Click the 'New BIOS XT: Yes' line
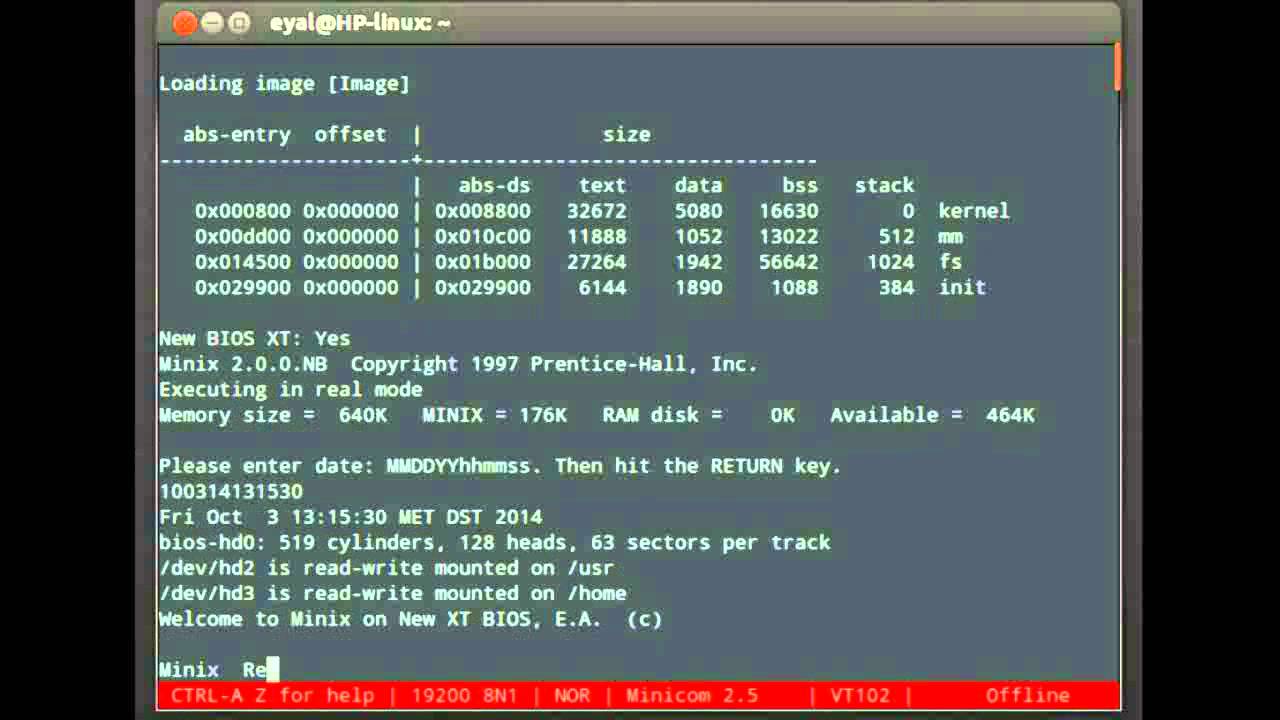The image size is (1280, 720). [x=254, y=339]
